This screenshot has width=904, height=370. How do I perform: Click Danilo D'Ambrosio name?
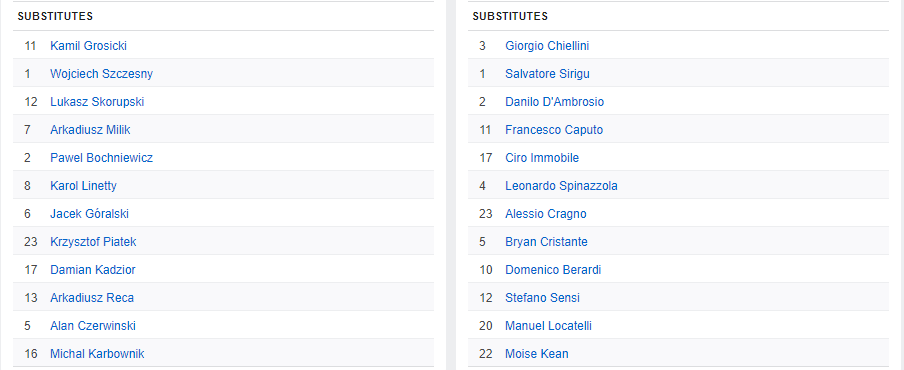click(555, 102)
